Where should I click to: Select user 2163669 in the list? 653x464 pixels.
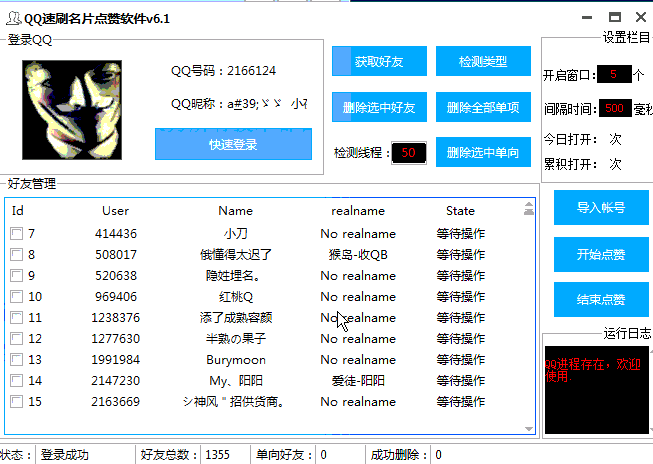[x=116, y=402]
